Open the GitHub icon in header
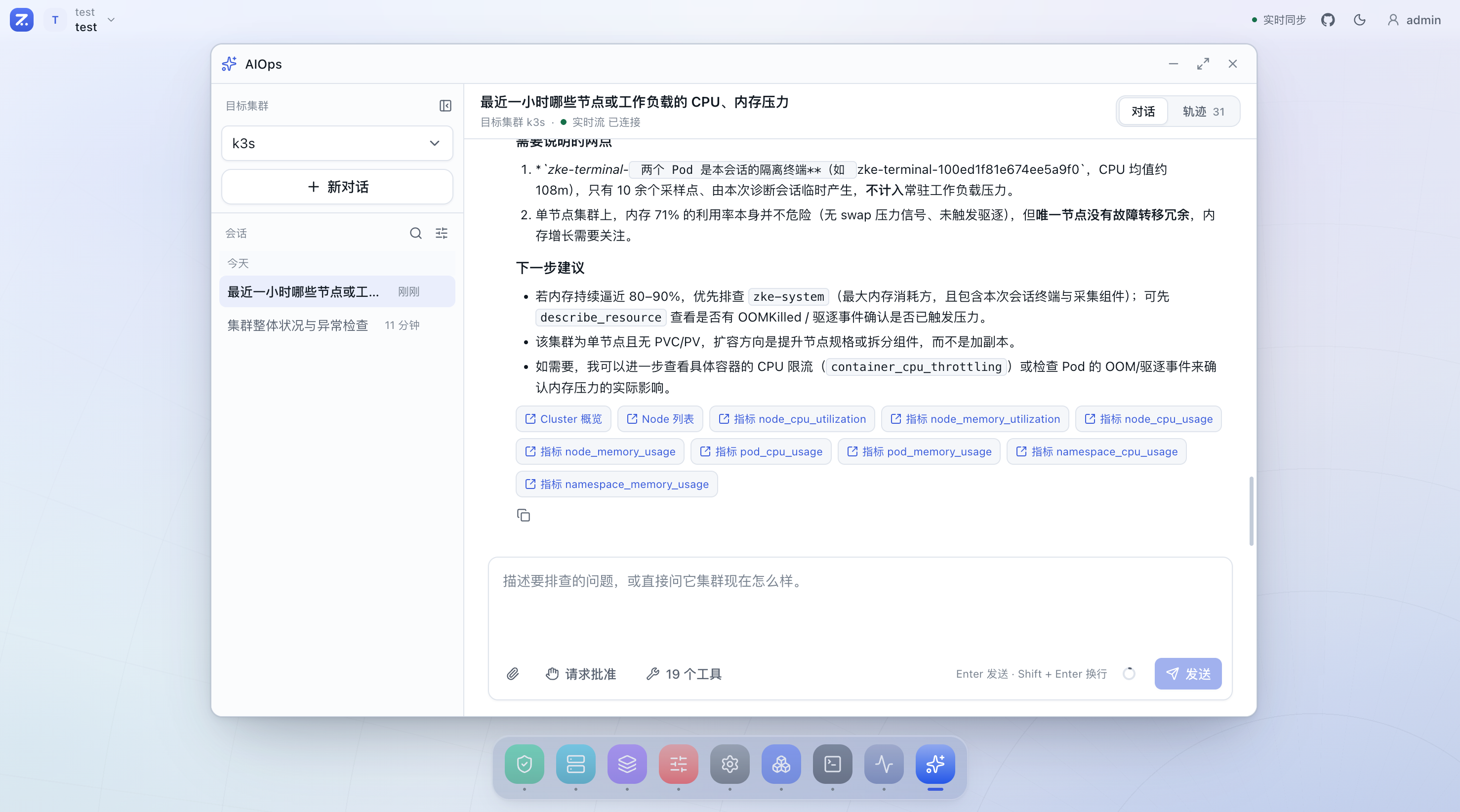This screenshot has width=1460, height=812. click(x=1328, y=20)
